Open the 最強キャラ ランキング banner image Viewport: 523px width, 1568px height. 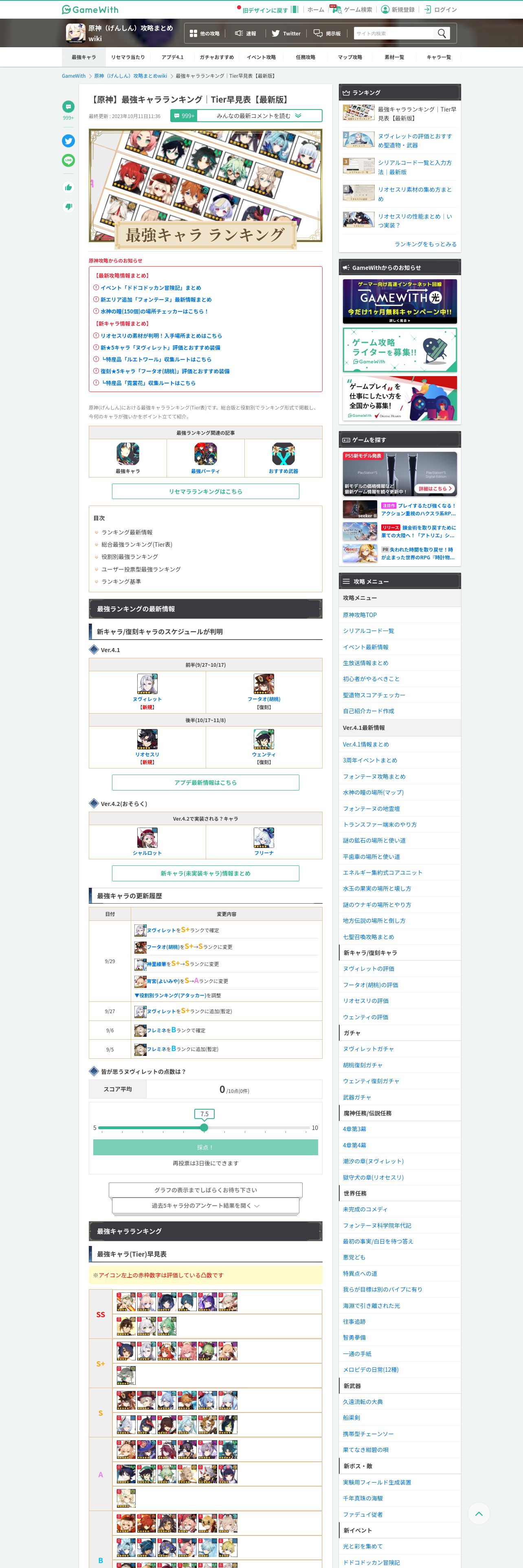point(205,189)
